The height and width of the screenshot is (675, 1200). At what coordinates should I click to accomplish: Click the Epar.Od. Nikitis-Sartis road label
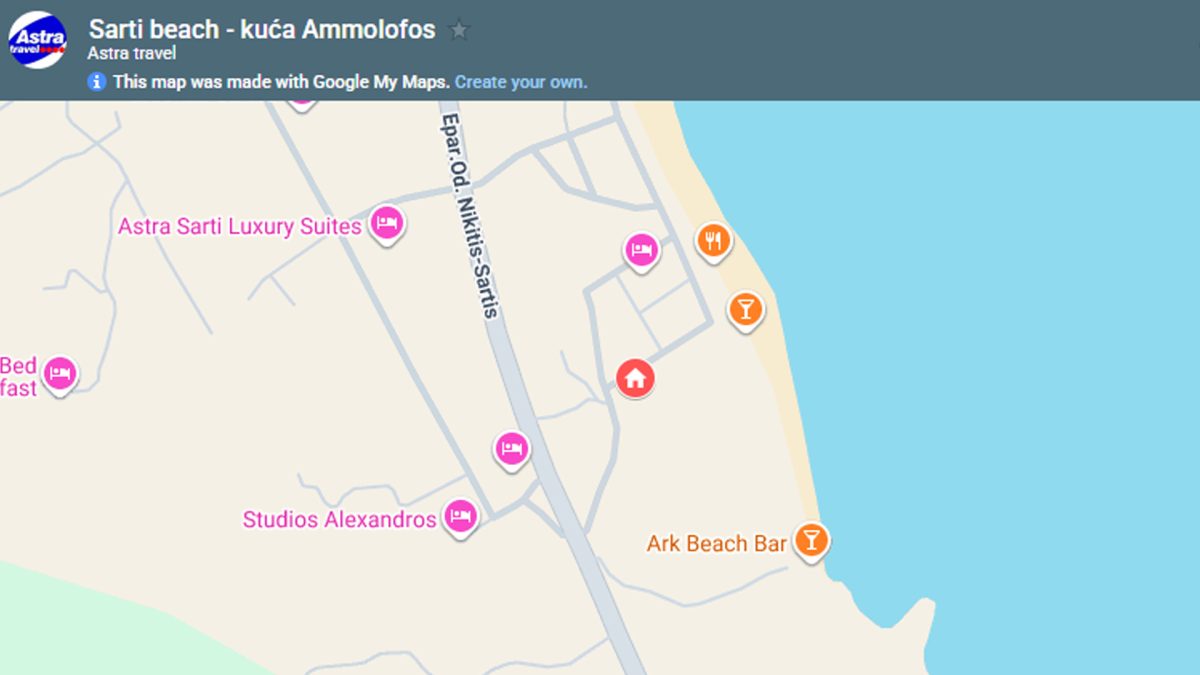468,216
